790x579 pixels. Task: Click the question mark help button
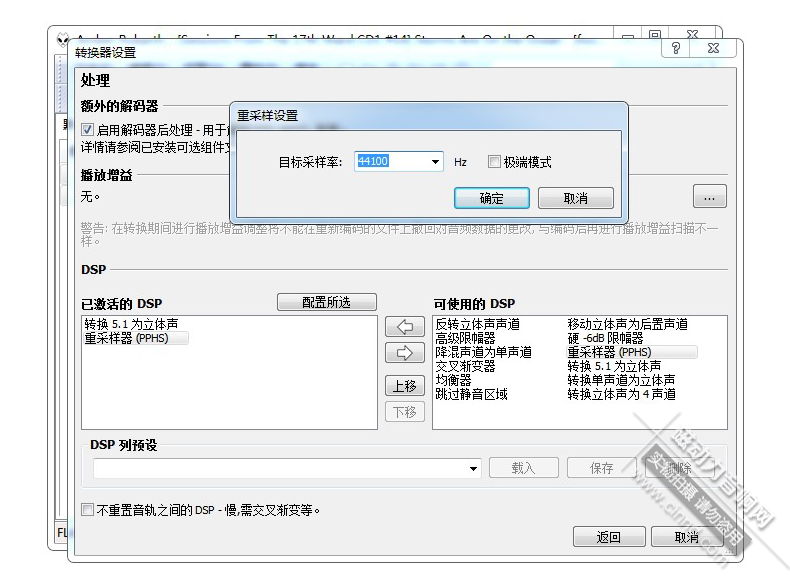pos(677,48)
